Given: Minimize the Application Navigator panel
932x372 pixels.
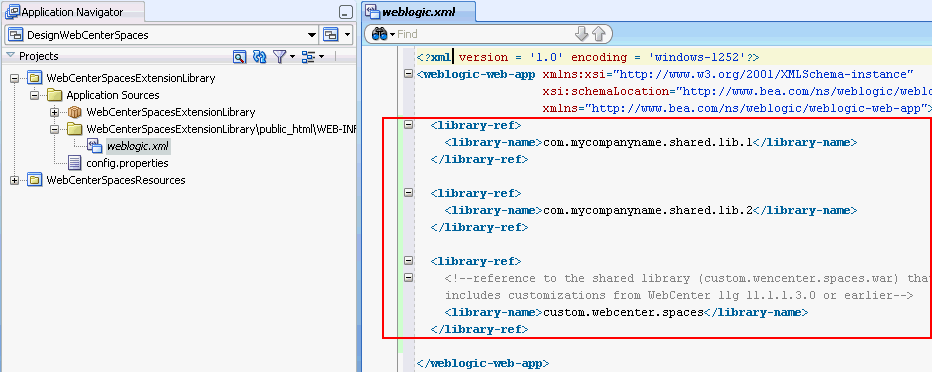Looking at the screenshot, I should (345, 12).
